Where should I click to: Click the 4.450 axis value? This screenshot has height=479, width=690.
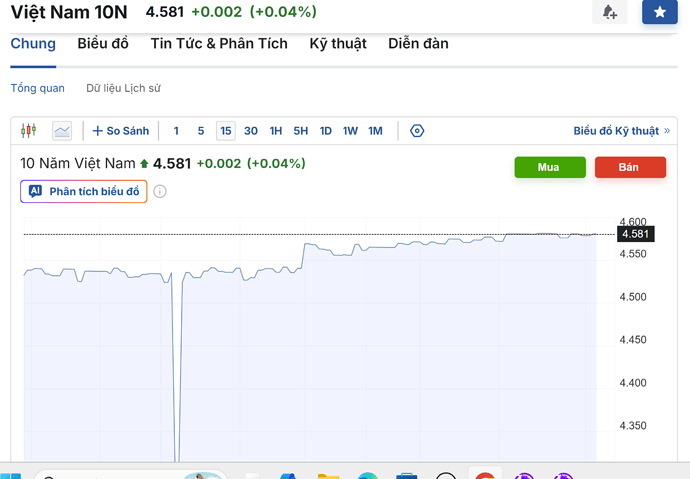[x=633, y=340]
